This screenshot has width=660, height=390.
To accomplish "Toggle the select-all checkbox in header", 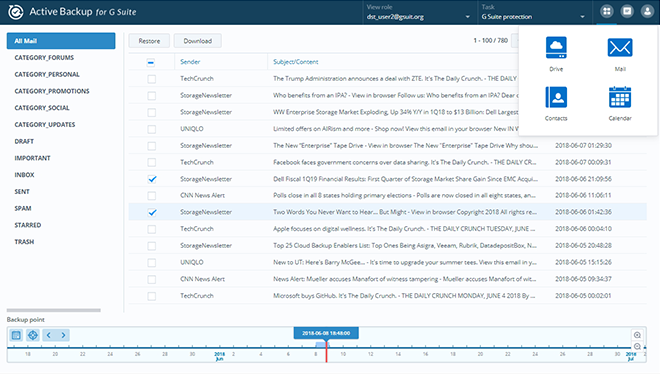I will click(151, 63).
